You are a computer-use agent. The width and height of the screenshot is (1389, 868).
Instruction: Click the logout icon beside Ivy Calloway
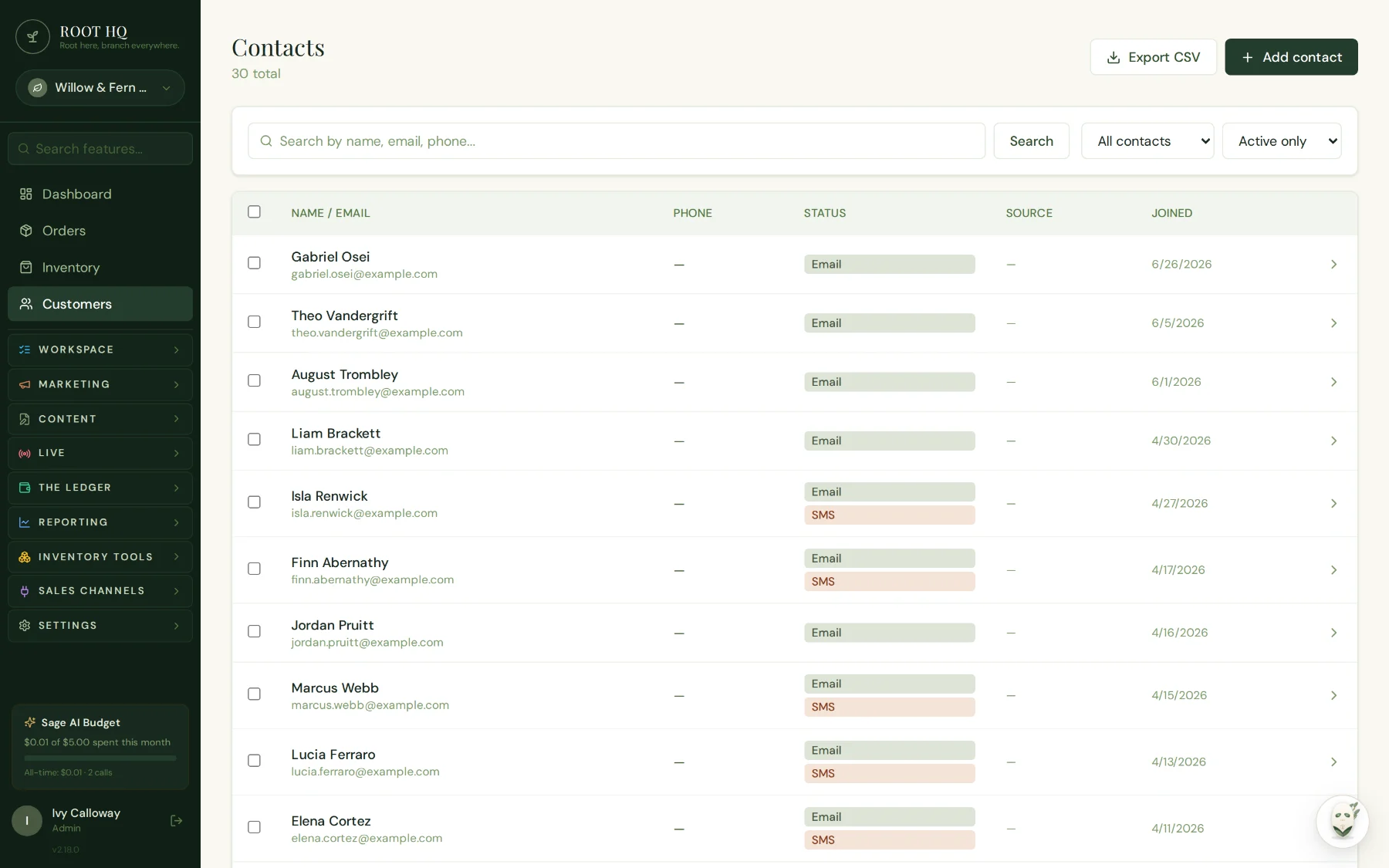pyautogui.click(x=176, y=821)
